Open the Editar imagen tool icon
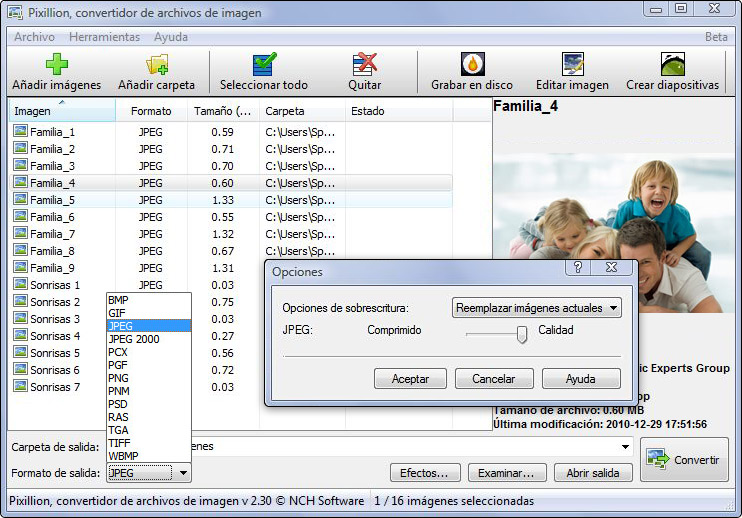Image resolution: width=742 pixels, height=518 pixels. point(573,64)
